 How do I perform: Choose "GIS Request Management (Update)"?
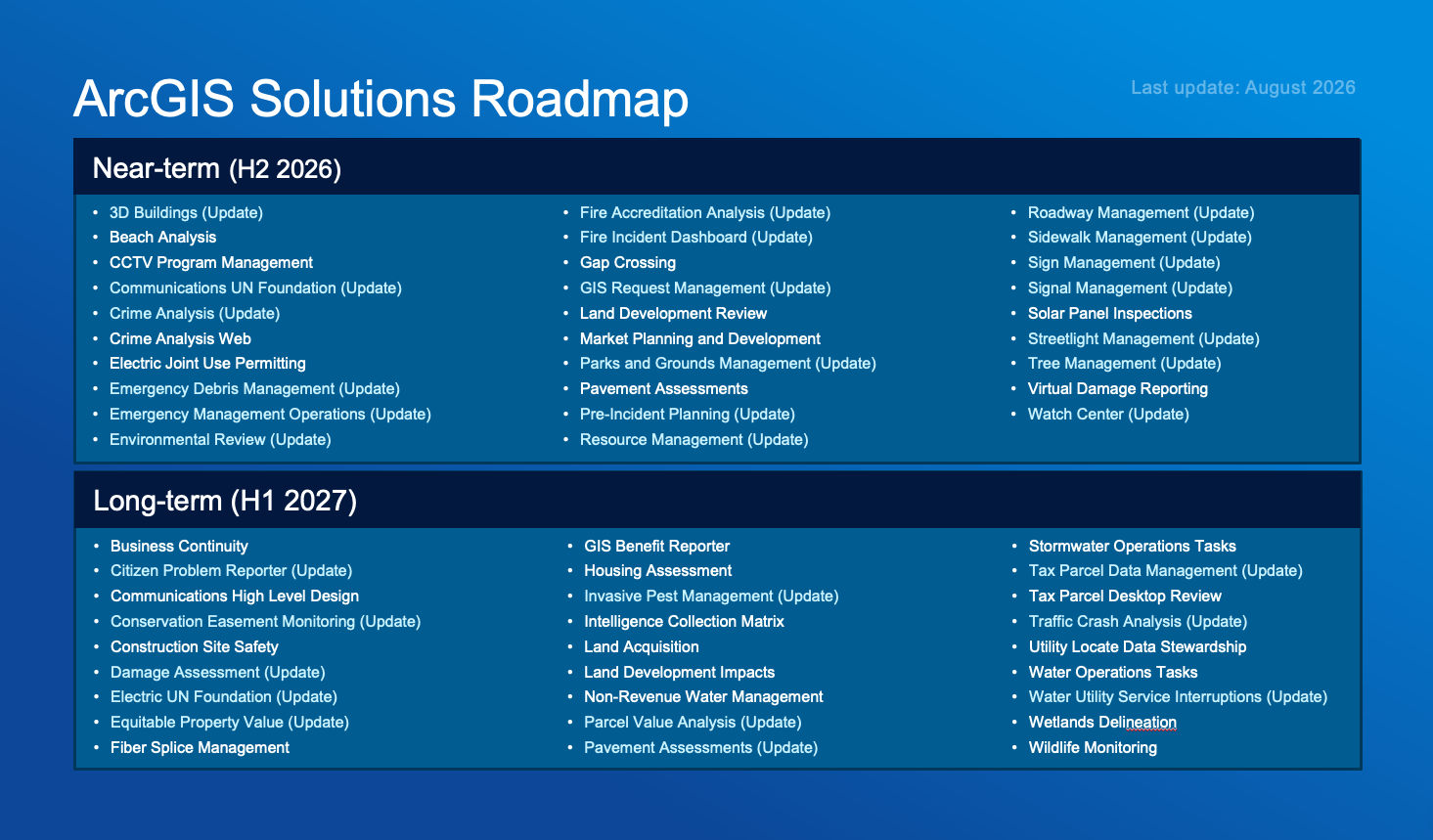(x=705, y=288)
